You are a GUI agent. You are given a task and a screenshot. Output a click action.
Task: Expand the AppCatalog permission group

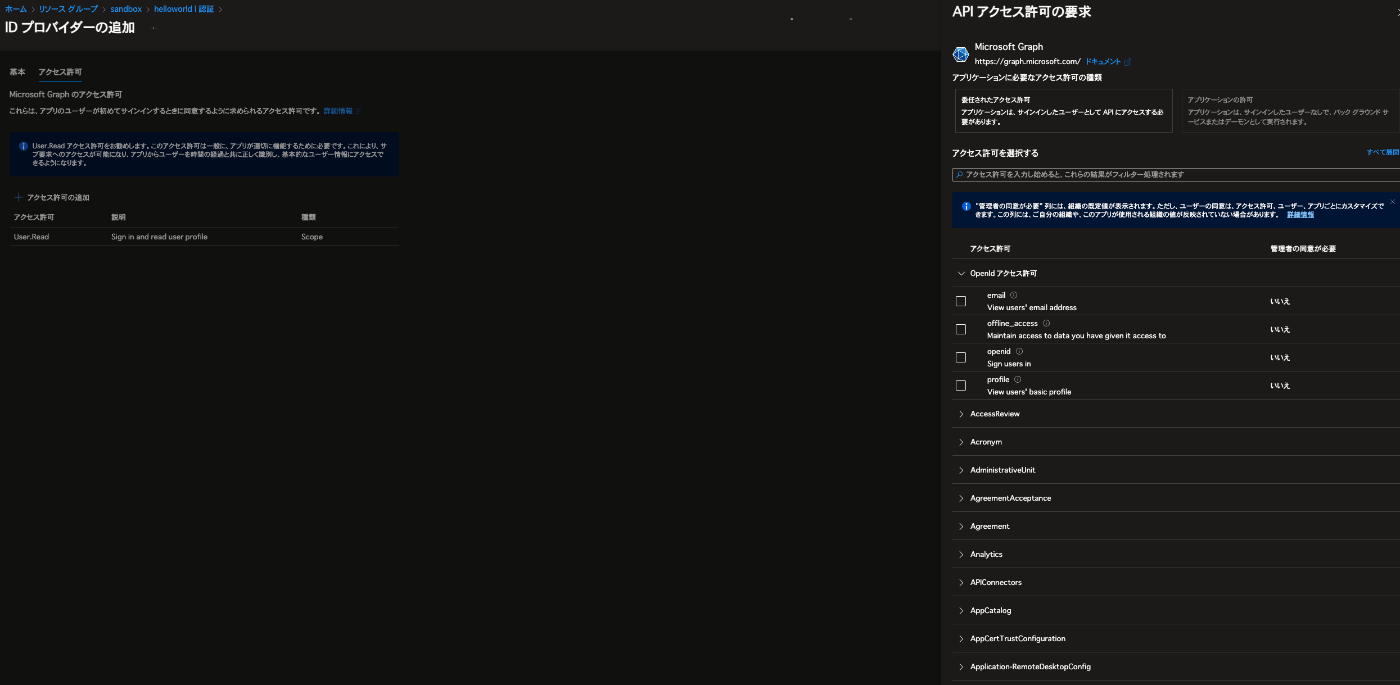click(961, 610)
